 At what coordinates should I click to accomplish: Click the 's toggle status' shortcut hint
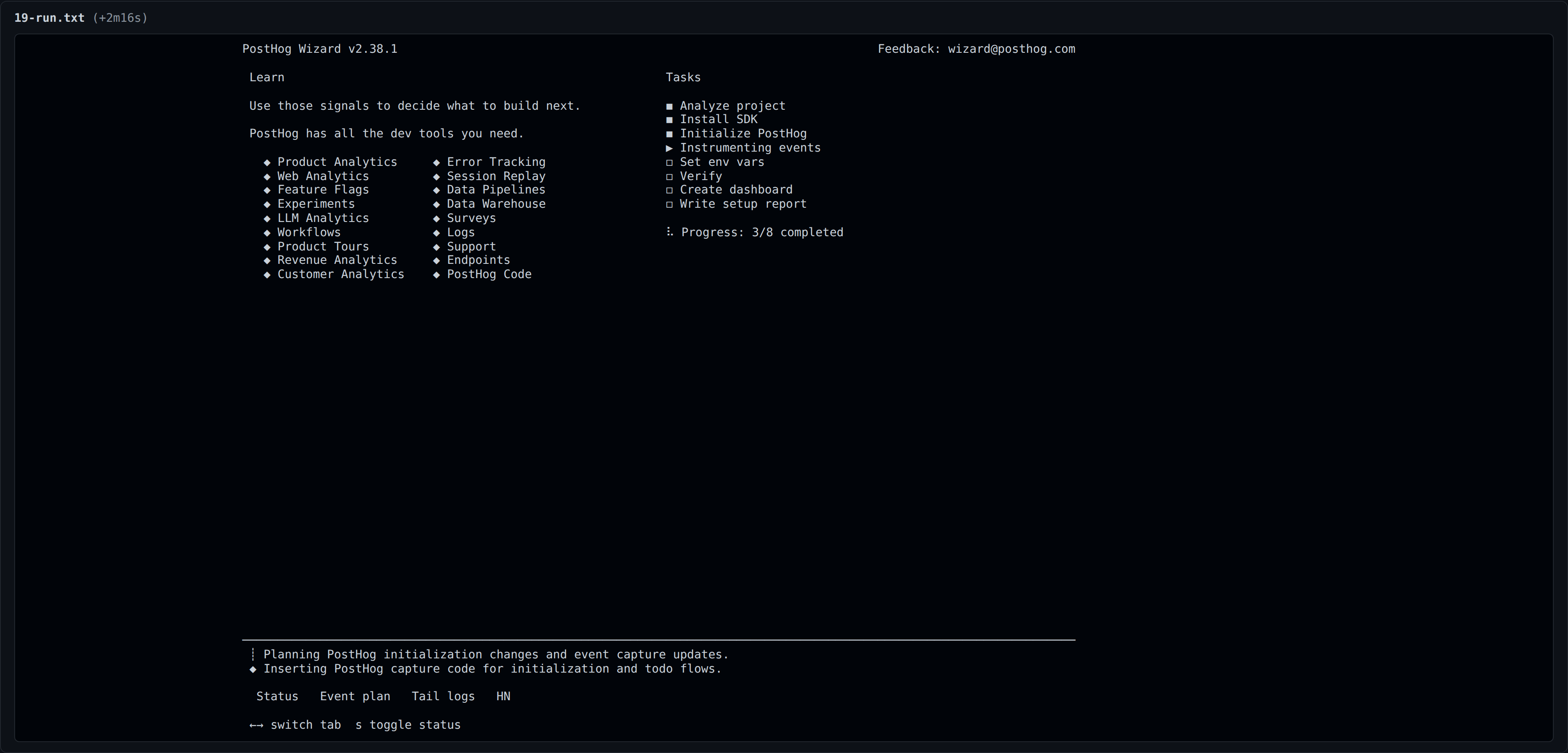[x=408, y=725]
